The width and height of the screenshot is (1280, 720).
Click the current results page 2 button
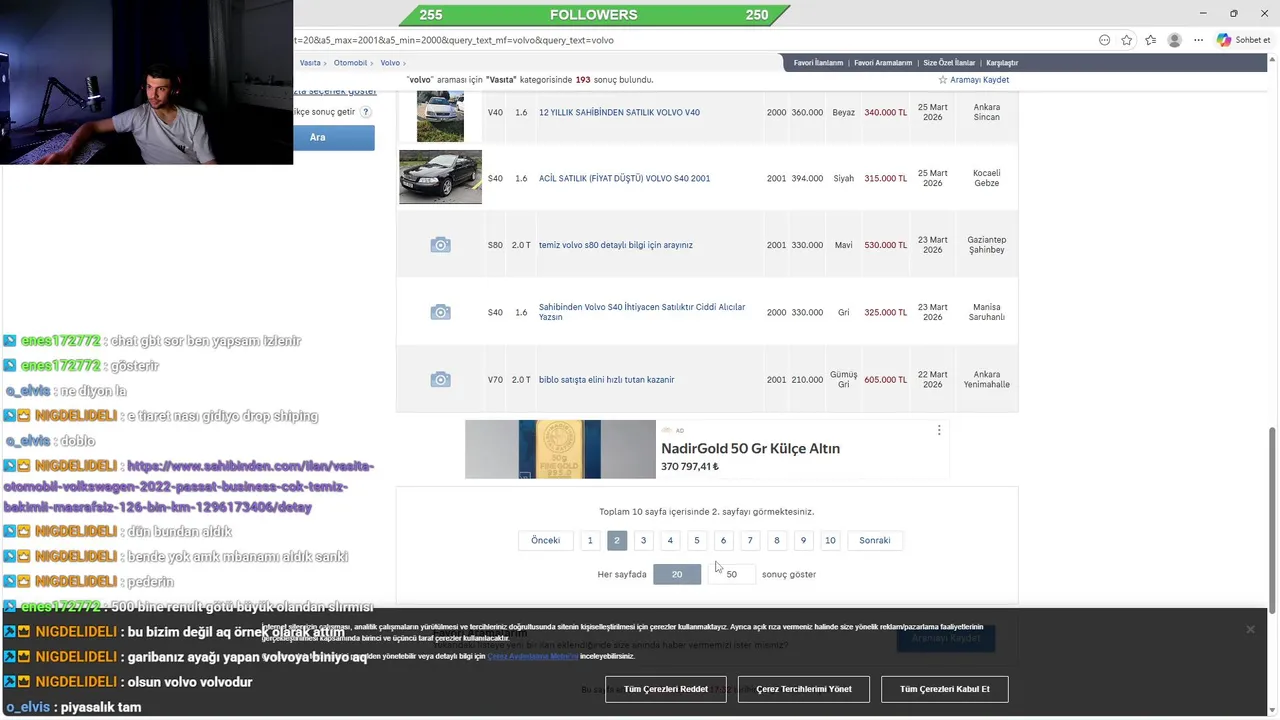(617, 540)
